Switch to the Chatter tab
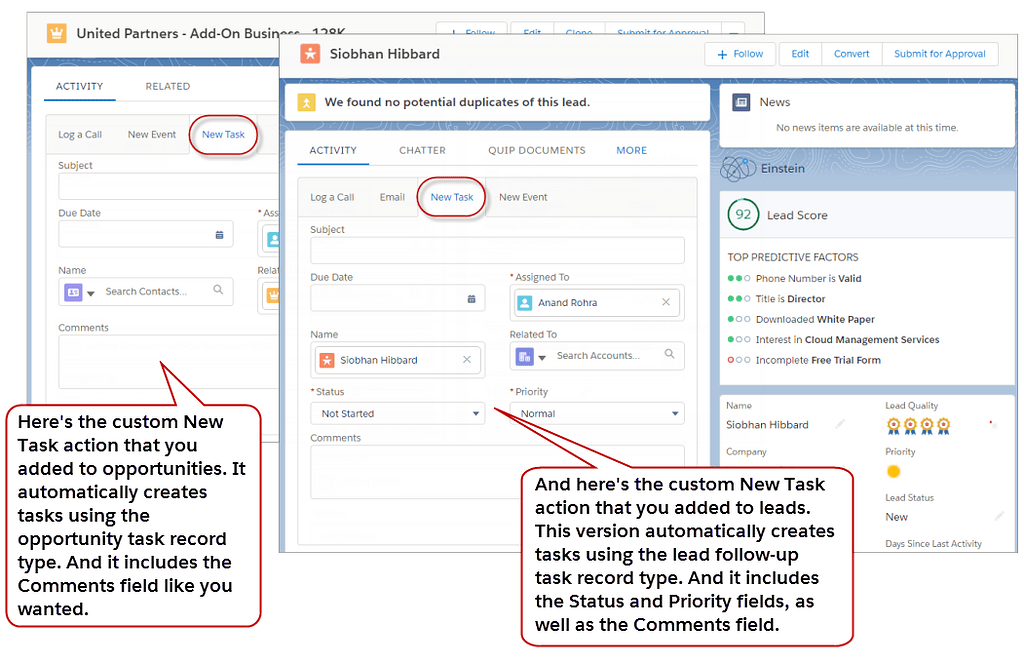1024x663 pixels. click(x=422, y=150)
